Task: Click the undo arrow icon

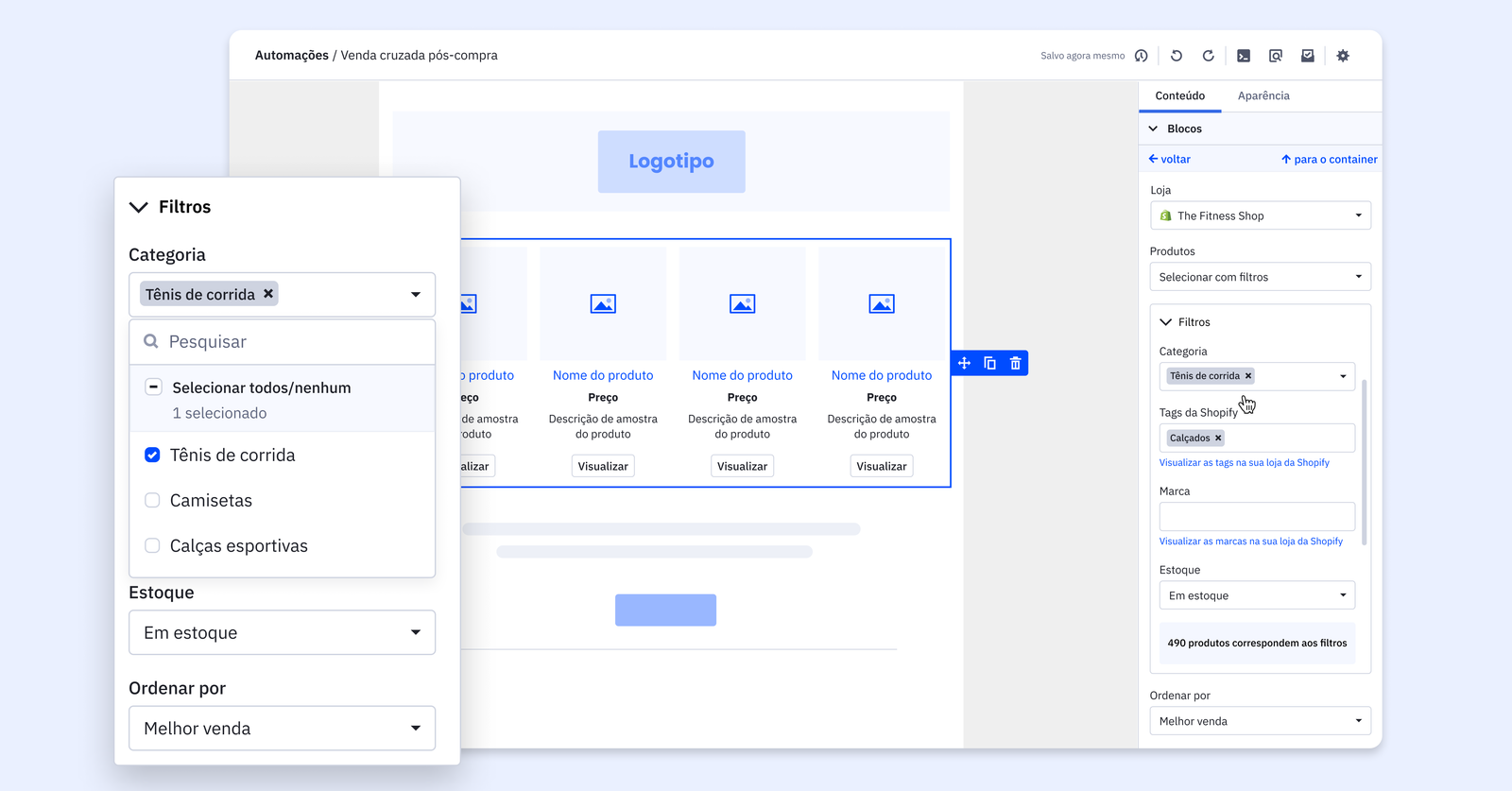Action: pos(1177,56)
